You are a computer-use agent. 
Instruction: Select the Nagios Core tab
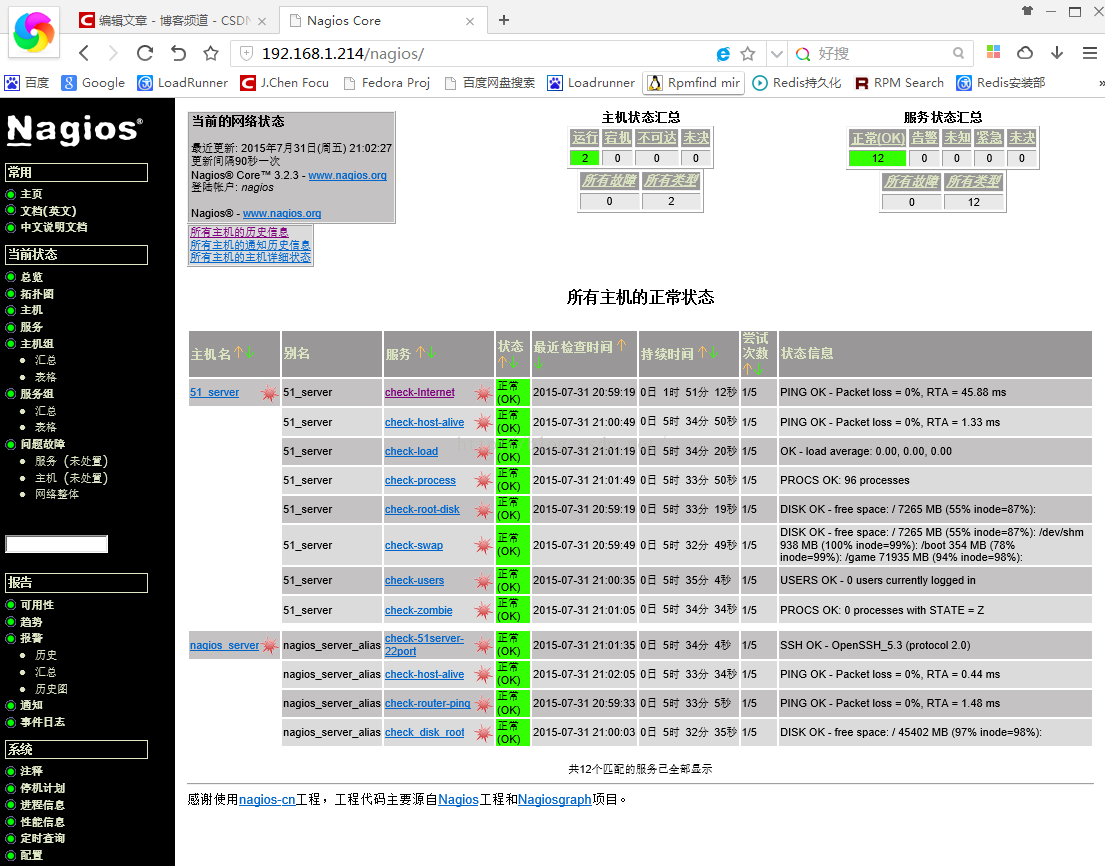(x=381, y=20)
